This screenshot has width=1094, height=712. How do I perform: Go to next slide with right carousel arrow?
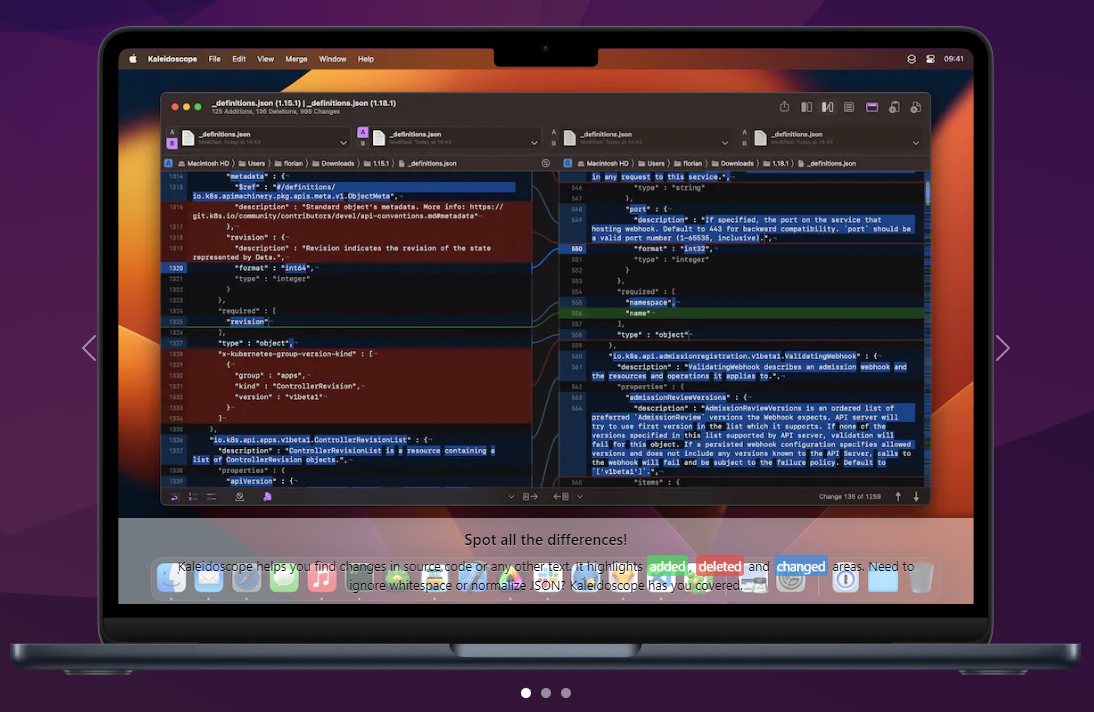pyautogui.click(x=1002, y=348)
